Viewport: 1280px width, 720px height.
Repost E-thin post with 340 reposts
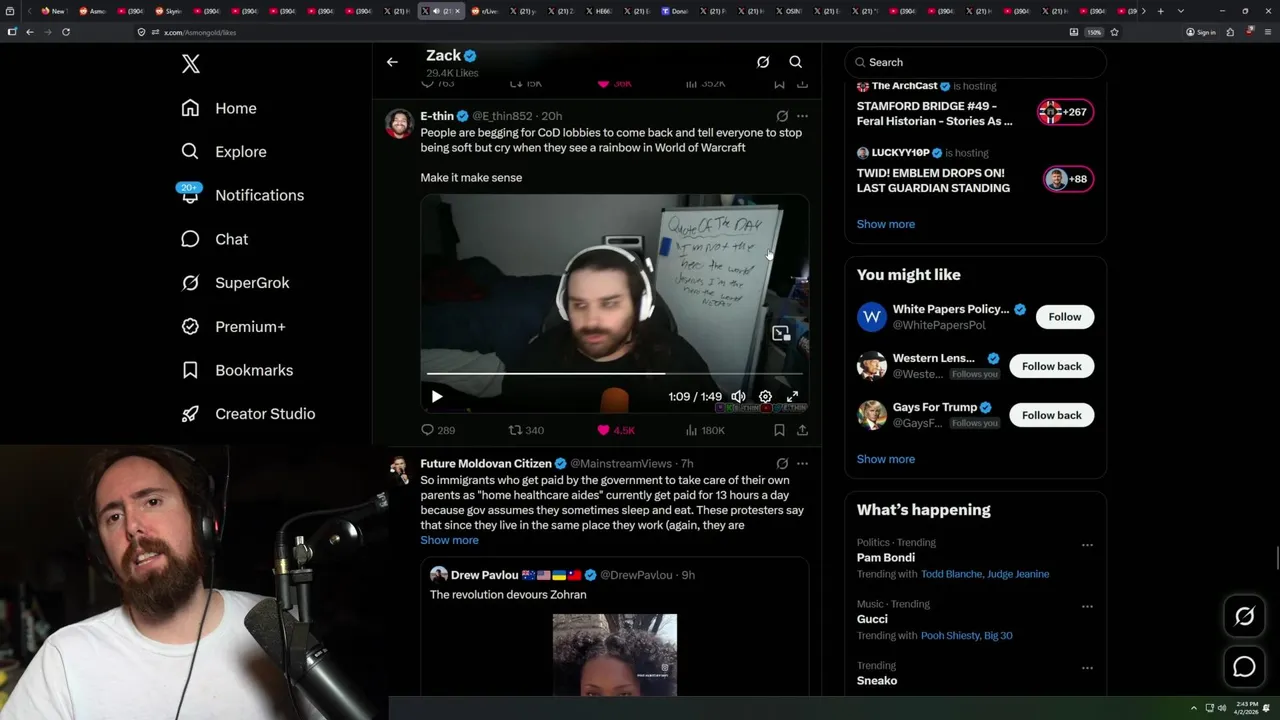[526, 430]
